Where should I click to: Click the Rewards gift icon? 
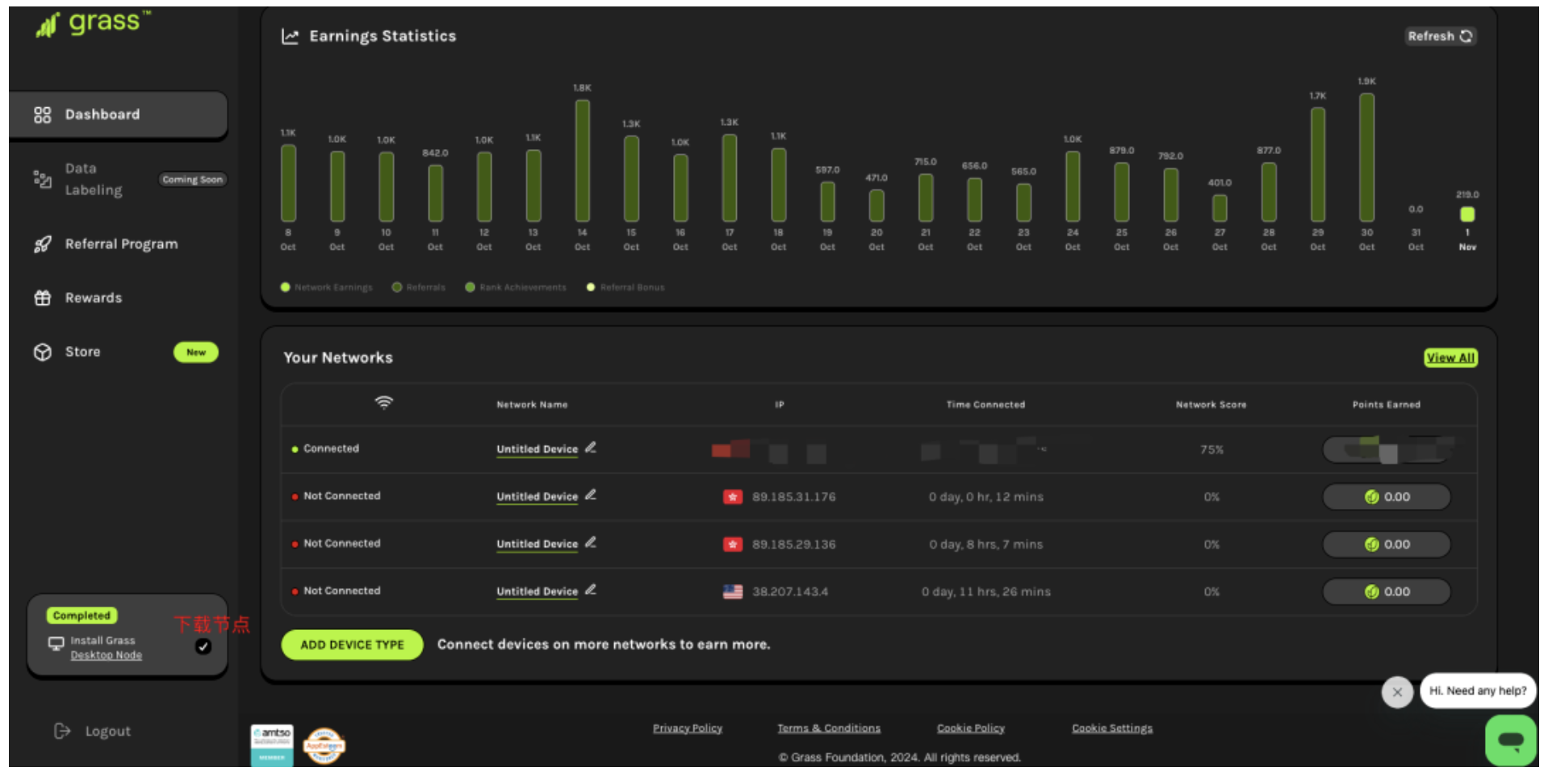[42, 298]
